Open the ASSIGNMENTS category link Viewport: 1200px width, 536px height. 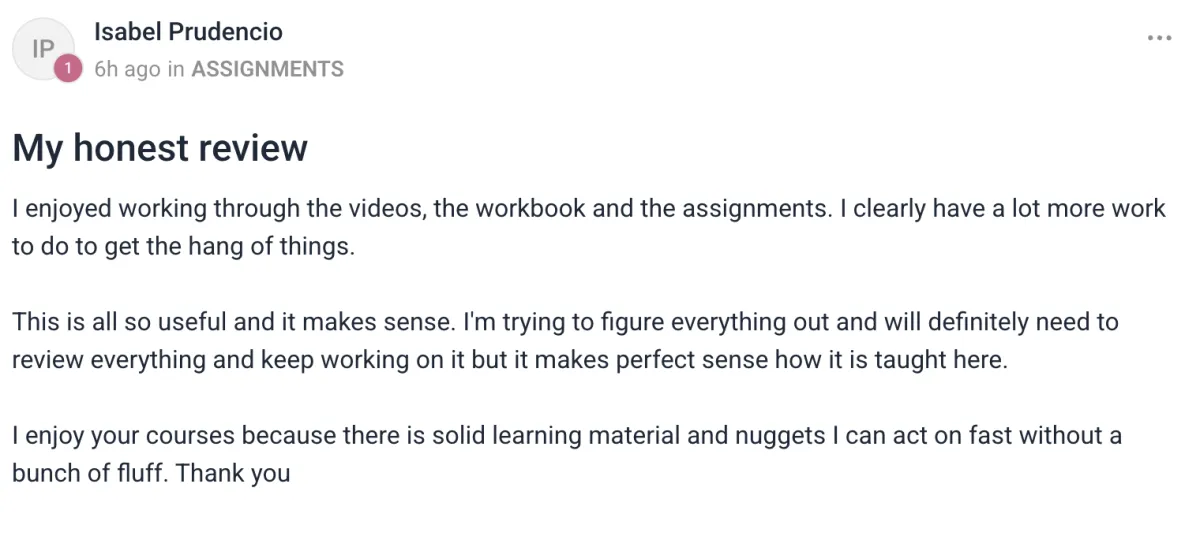coord(267,69)
